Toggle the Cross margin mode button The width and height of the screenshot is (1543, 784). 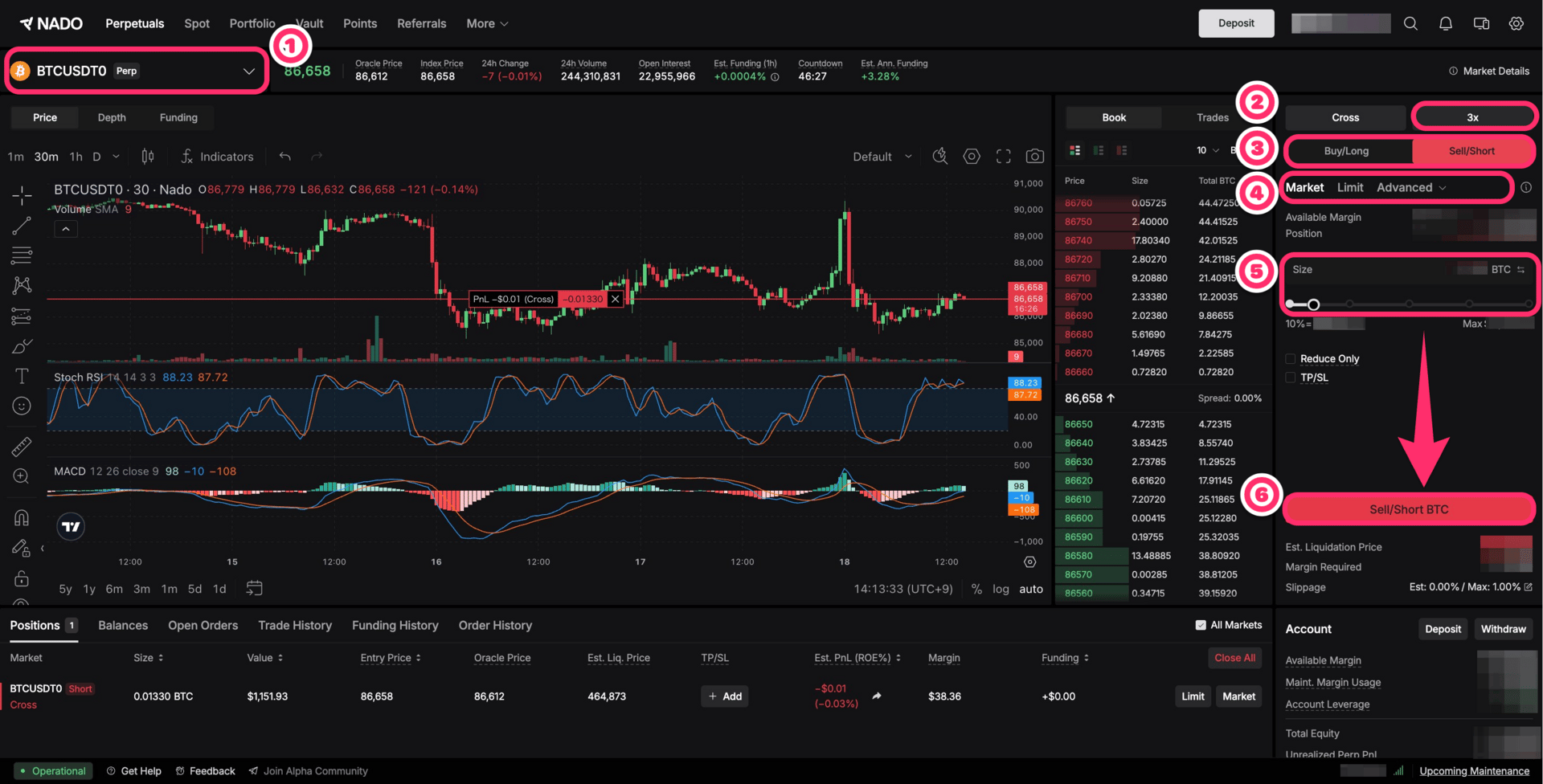point(1345,117)
